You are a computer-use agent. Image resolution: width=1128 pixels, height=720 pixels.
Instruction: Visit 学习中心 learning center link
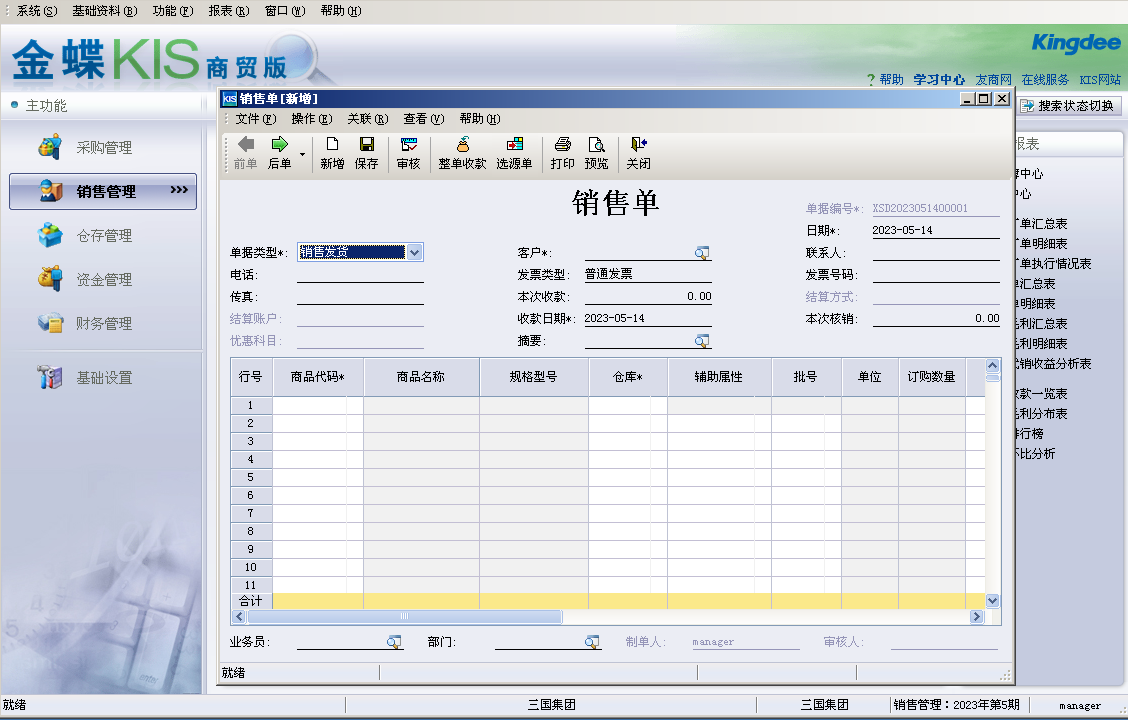click(x=939, y=79)
